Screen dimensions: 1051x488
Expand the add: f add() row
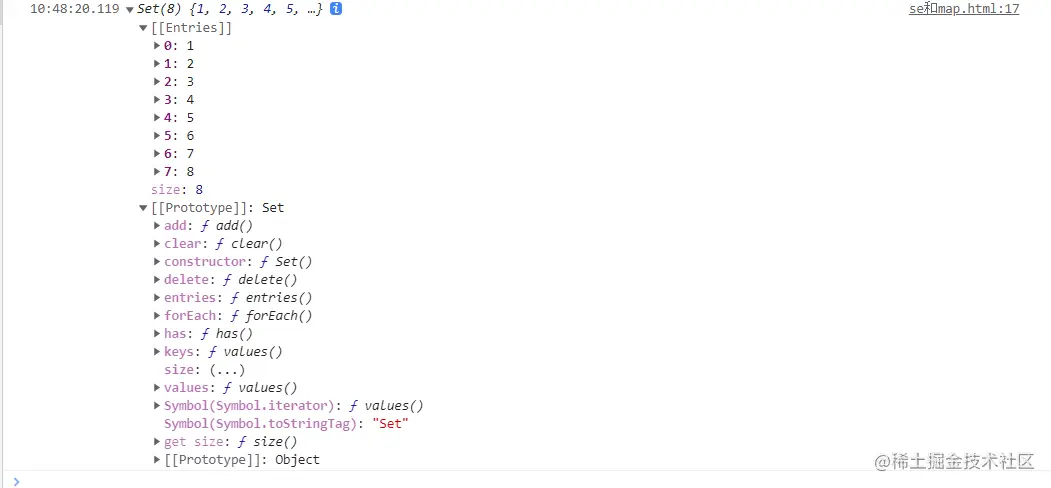pyautogui.click(x=158, y=226)
